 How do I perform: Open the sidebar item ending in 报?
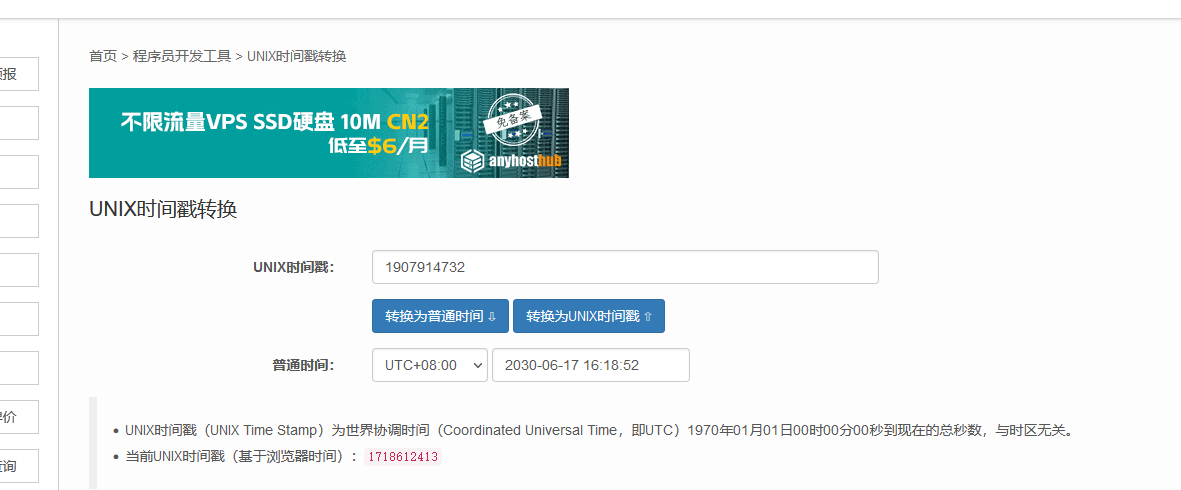[19, 74]
